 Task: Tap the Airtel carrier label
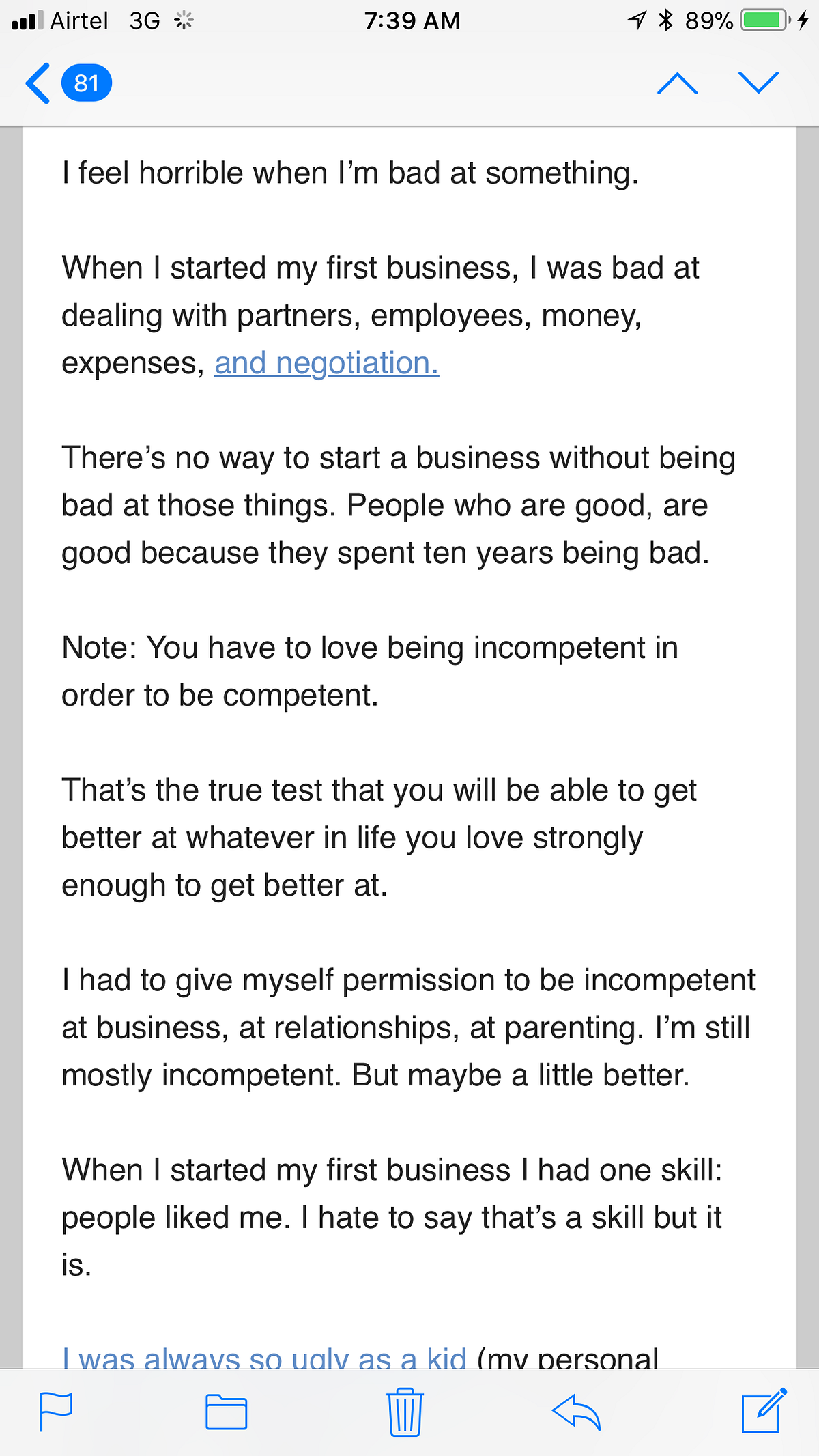click(x=79, y=21)
